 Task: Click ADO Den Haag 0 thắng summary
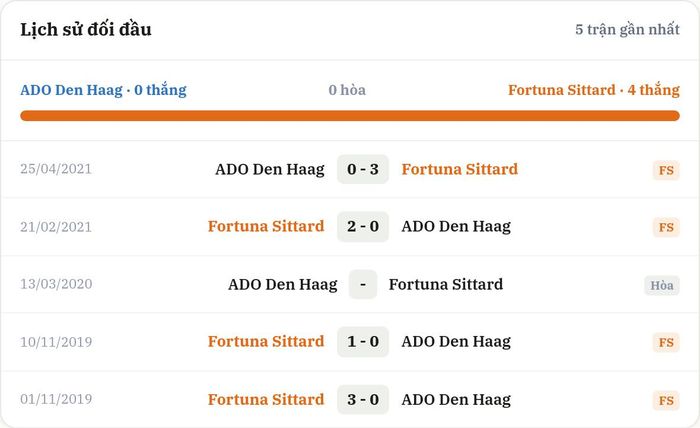point(103,90)
